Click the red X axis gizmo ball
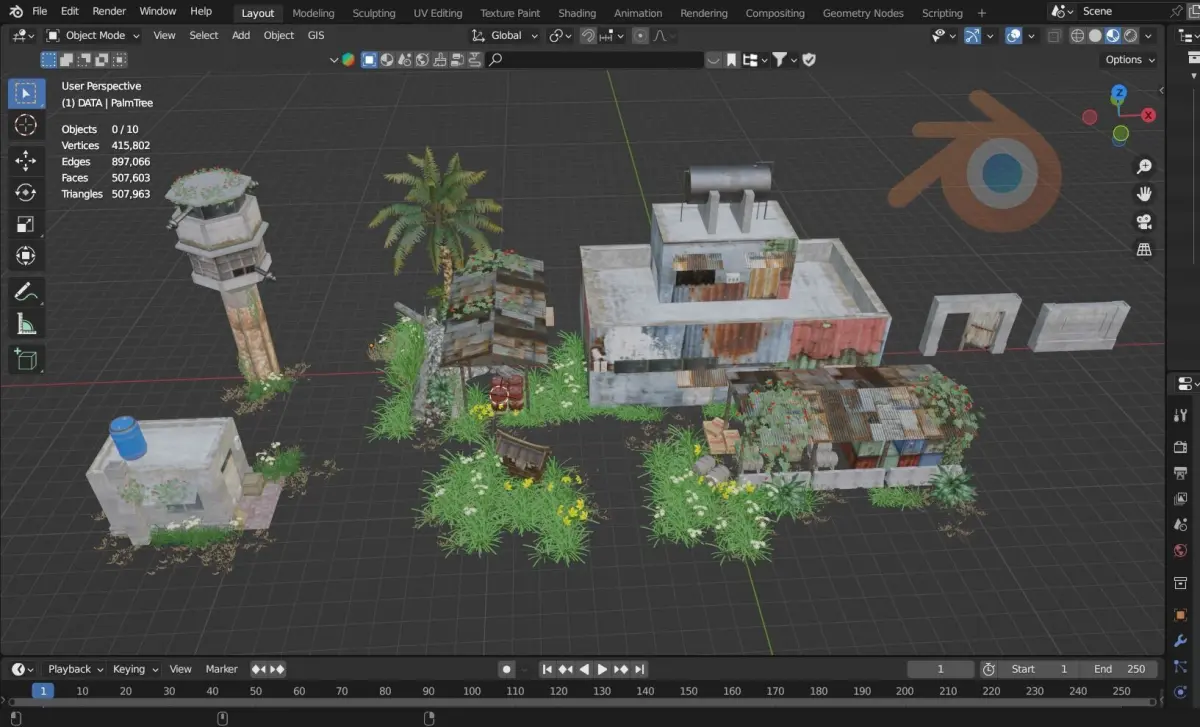This screenshot has width=1200, height=727. pos(1149,115)
